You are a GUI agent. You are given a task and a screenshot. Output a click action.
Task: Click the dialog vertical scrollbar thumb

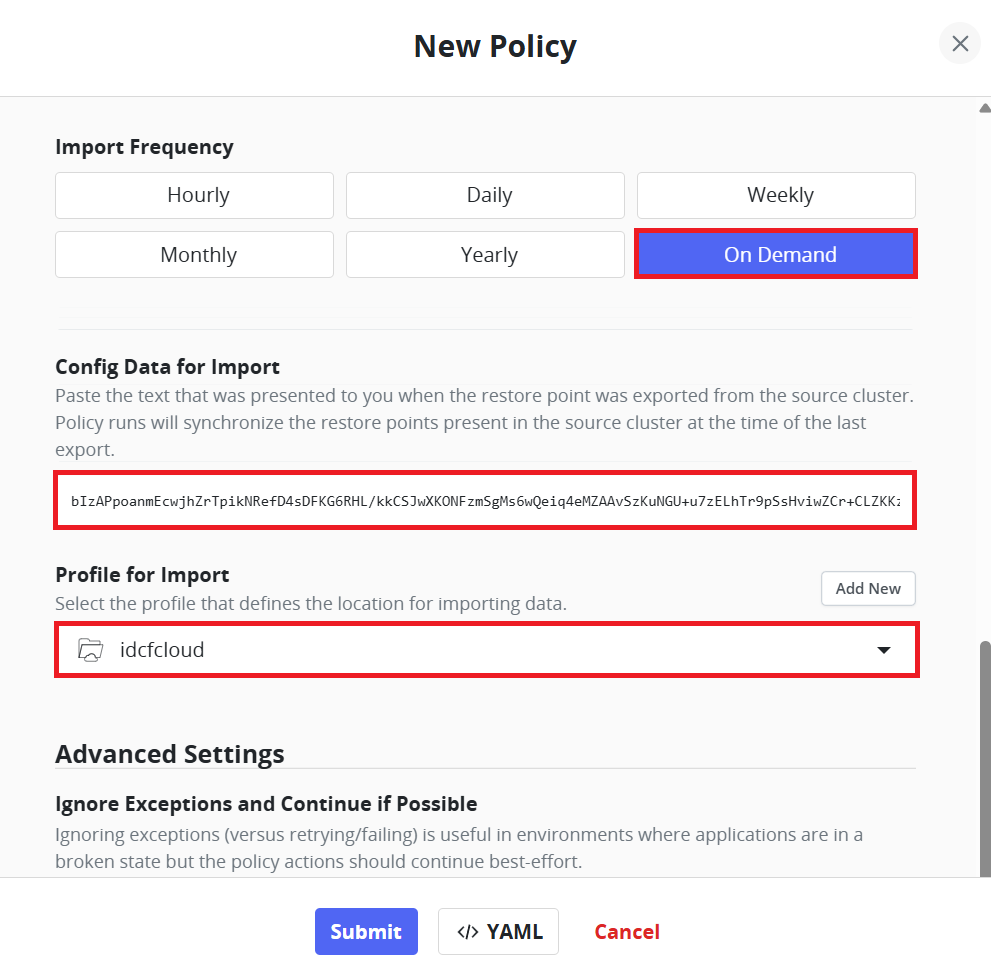click(985, 759)
